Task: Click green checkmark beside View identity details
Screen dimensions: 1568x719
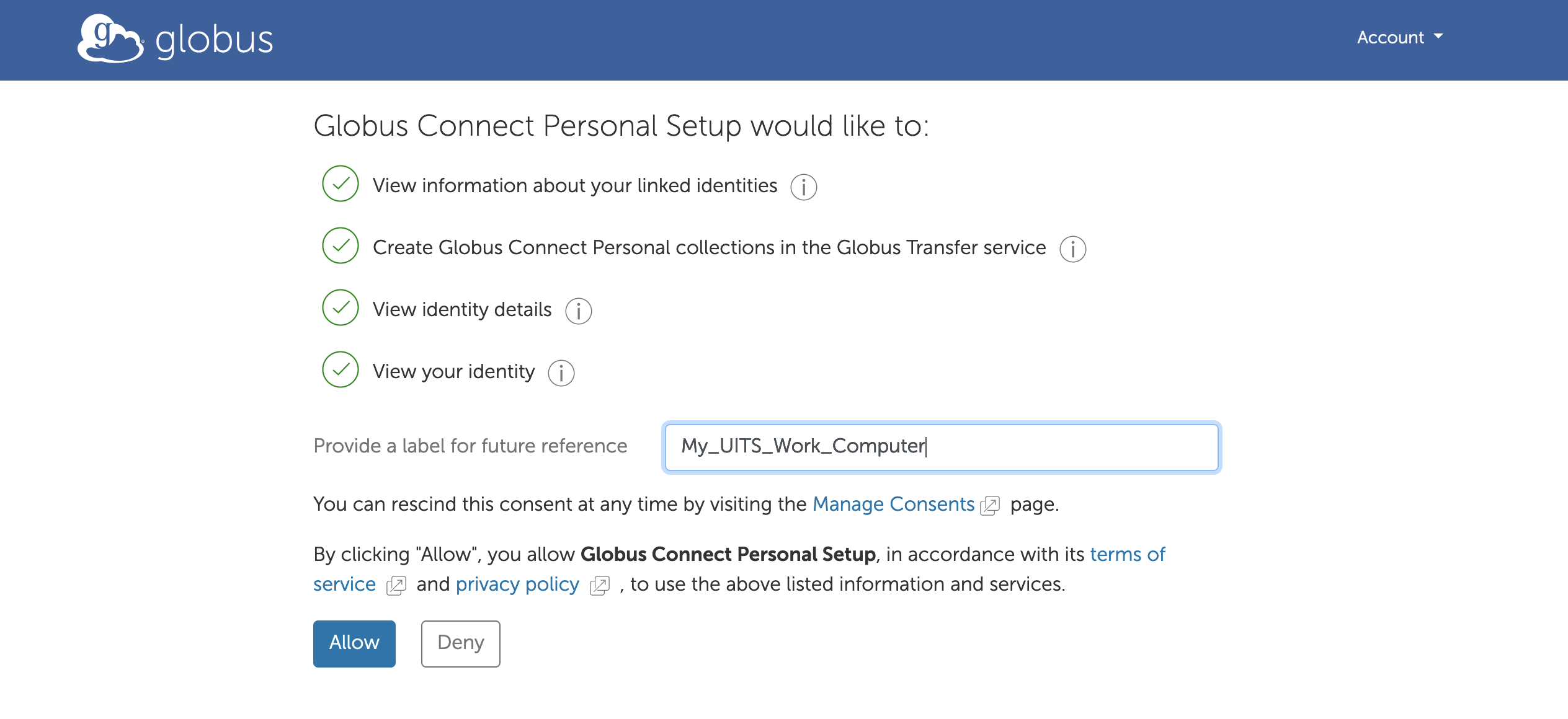Action: (x=341, y=307)
